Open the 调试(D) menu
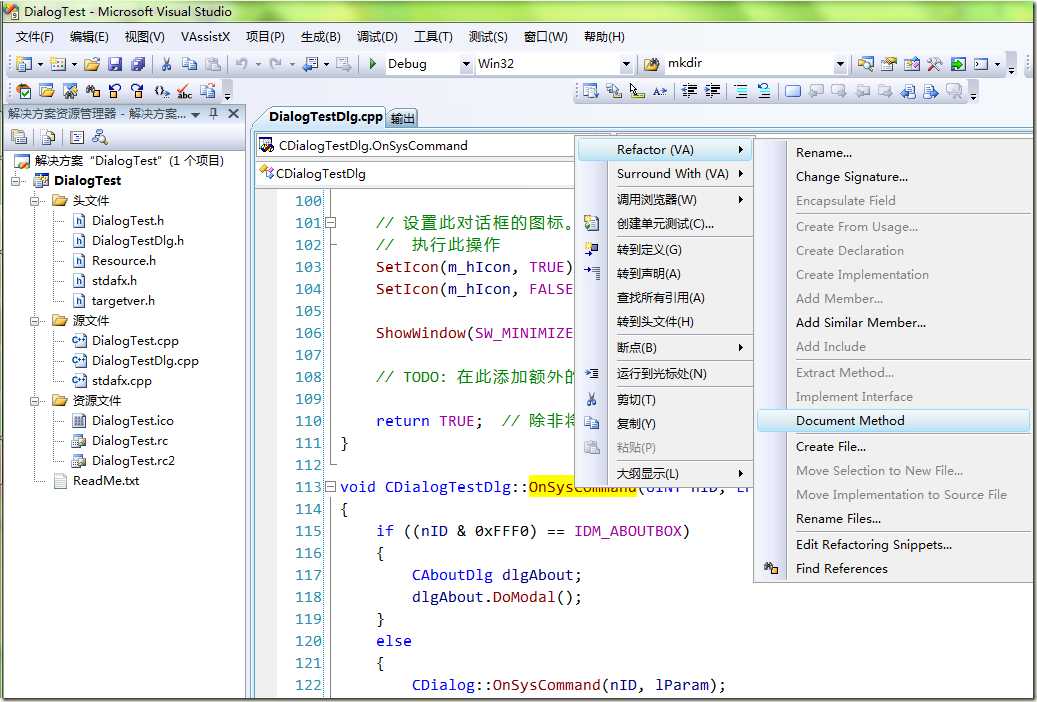The image size is (1037, 702). [377, 37]
